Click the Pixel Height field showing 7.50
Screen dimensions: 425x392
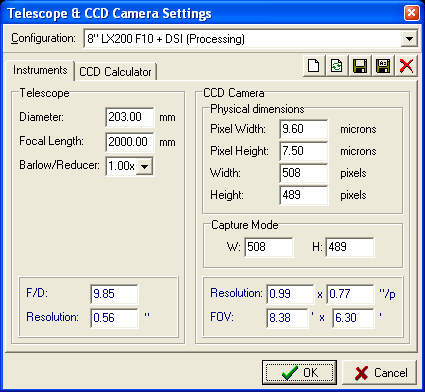click(304, 151)
